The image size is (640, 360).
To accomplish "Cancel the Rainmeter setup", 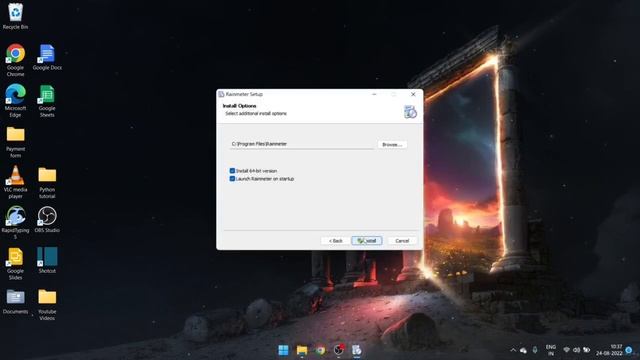I will tap(402, 241).
